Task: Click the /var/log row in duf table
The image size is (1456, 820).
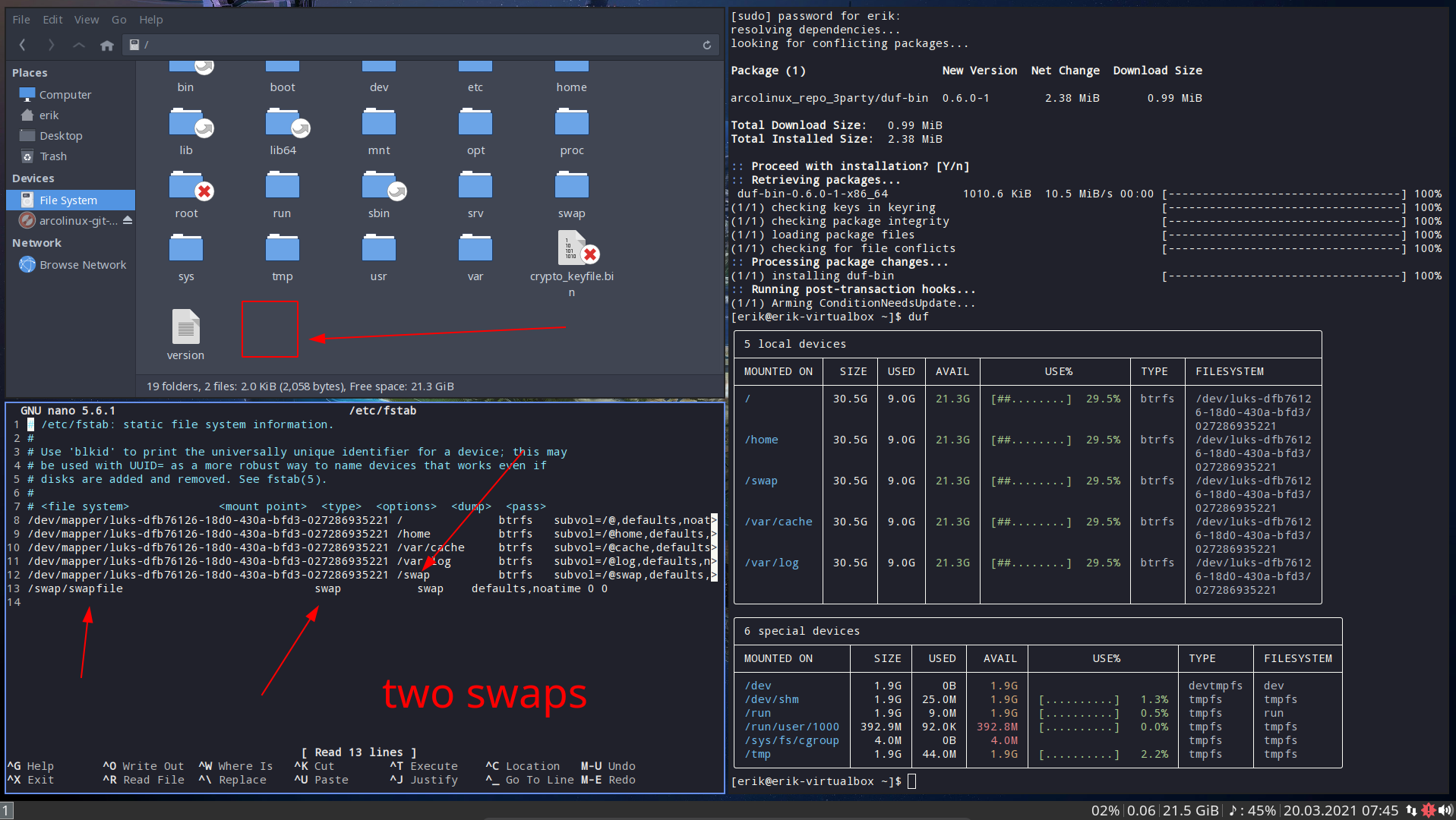Action: [x=1028, y=576]
